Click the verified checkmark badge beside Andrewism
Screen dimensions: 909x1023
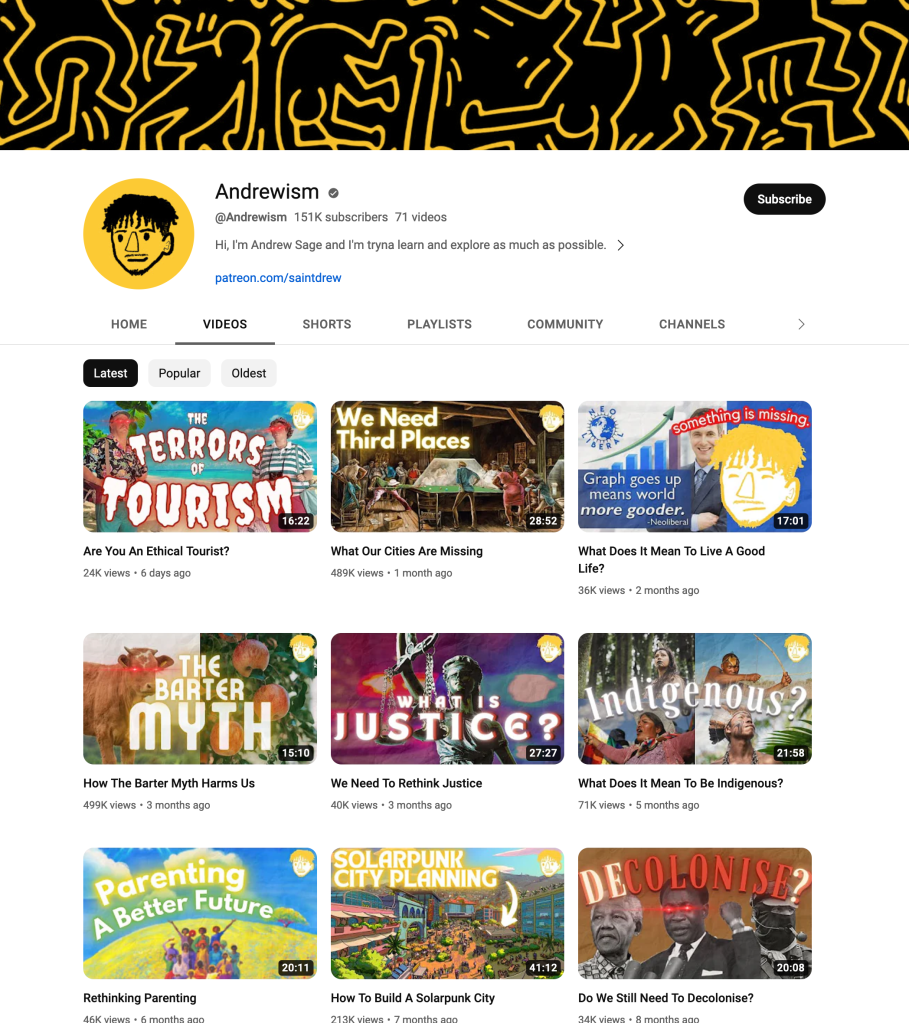tap(333, 192)
